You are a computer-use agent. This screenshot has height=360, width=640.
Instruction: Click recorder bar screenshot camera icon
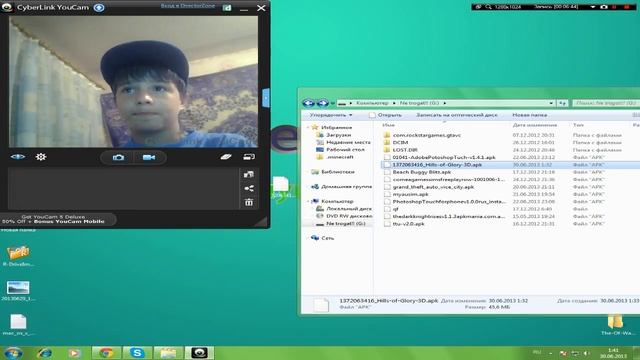(x=604, y=7)
